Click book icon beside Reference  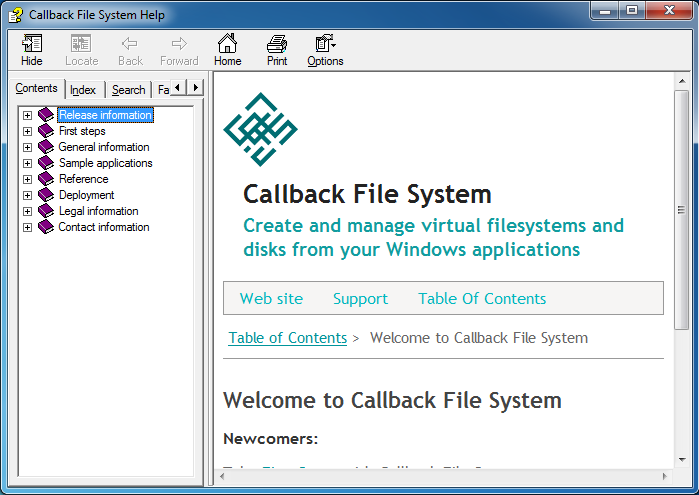pos(46,179)
